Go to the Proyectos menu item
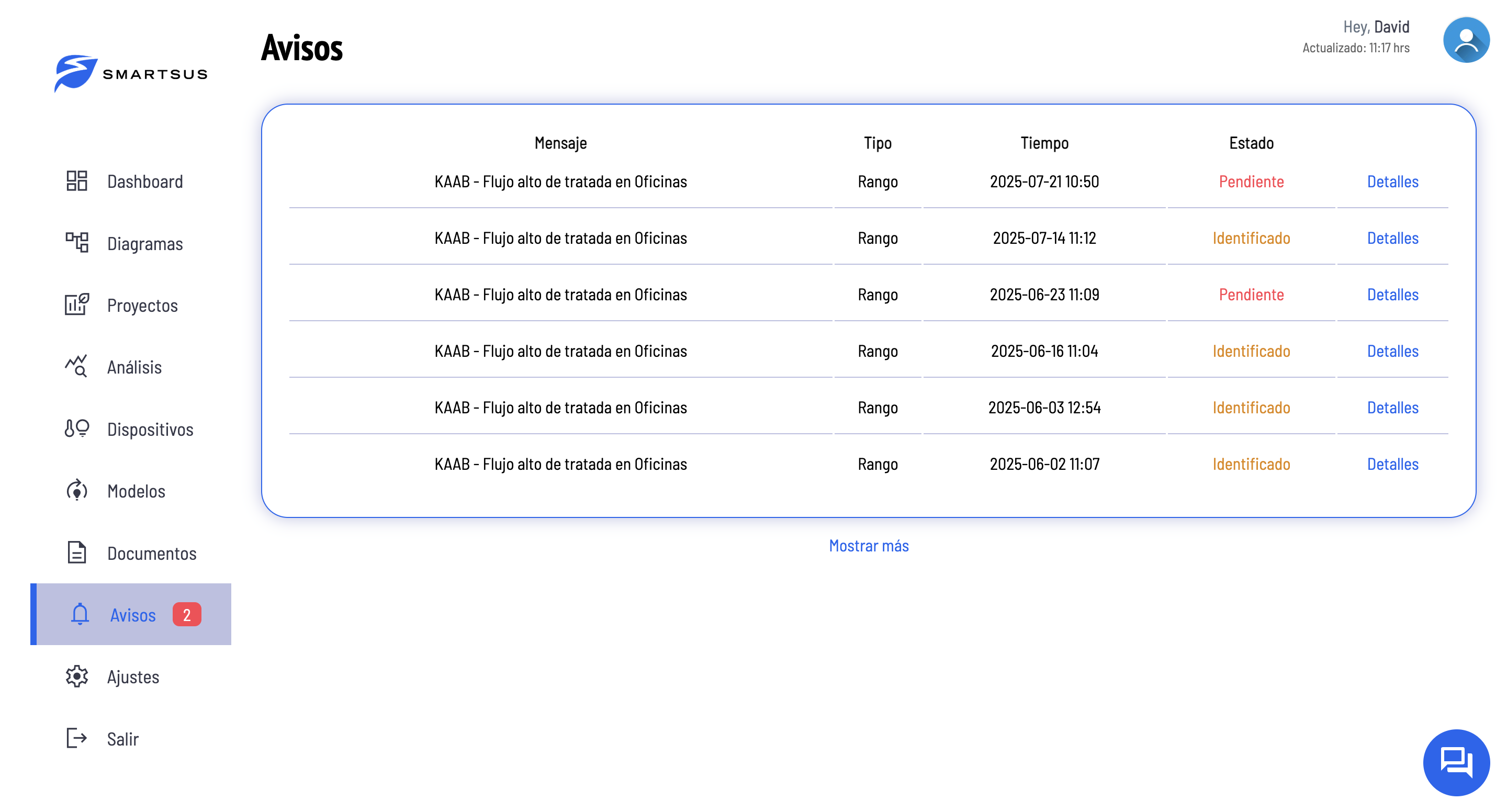The width and height of the screenshot is (1507, 812). (x=142, y=306)
